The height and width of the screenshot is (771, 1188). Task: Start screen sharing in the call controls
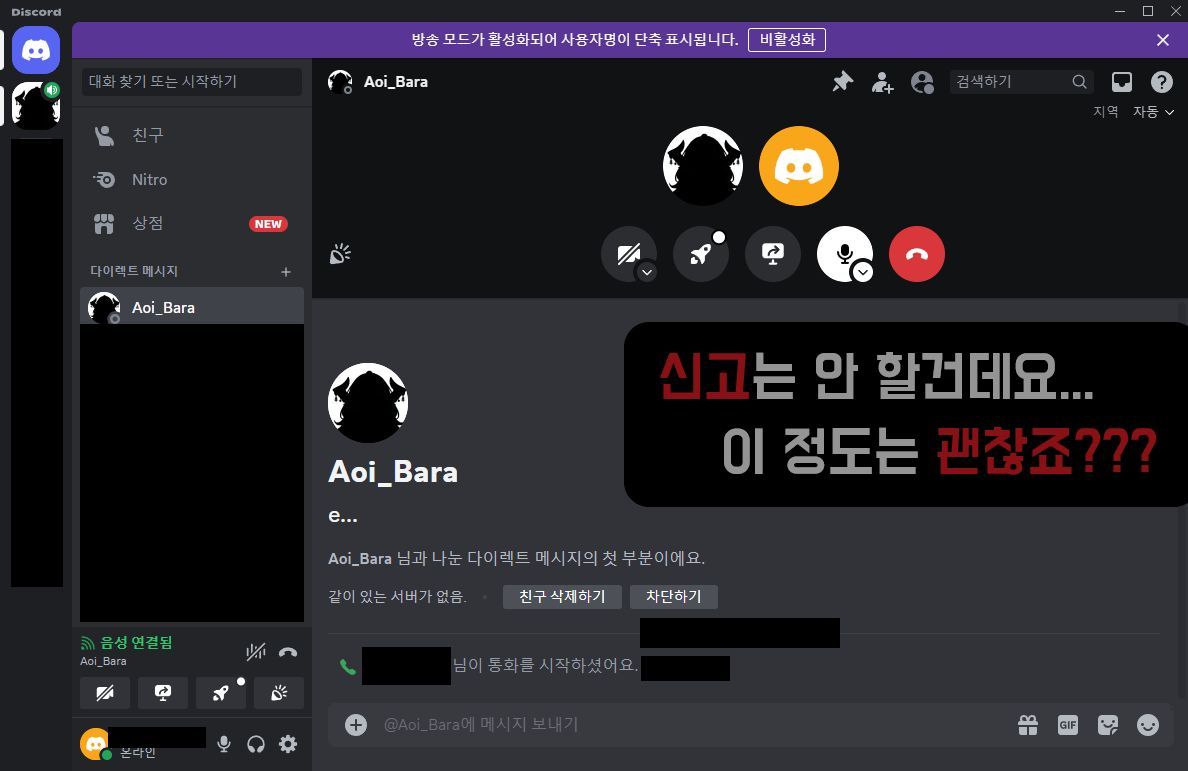(x=772, y=254)
